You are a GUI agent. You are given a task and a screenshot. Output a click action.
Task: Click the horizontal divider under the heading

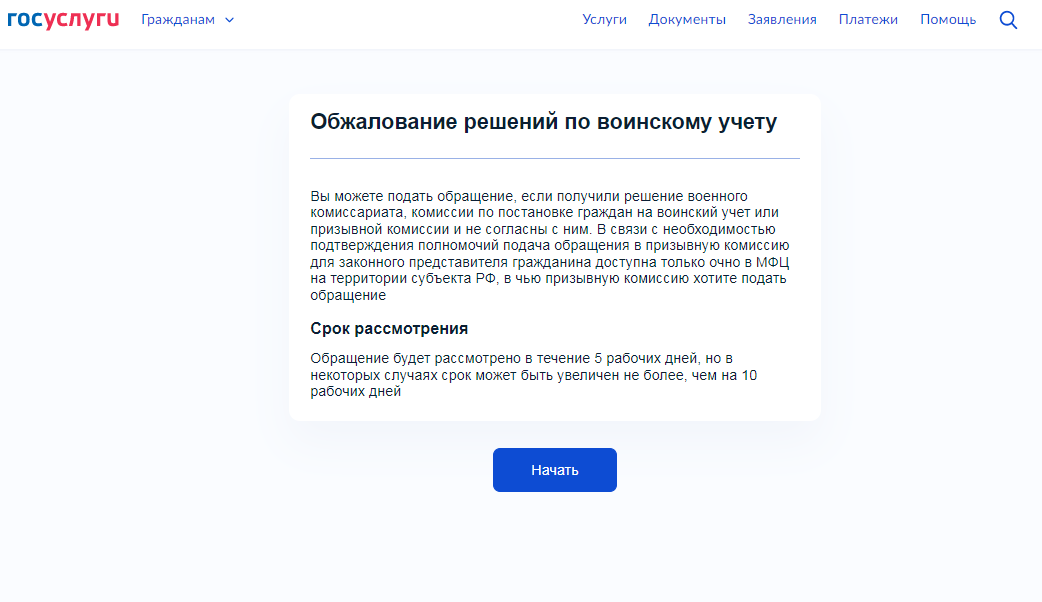pyautogui.click(x=554, y=158)
